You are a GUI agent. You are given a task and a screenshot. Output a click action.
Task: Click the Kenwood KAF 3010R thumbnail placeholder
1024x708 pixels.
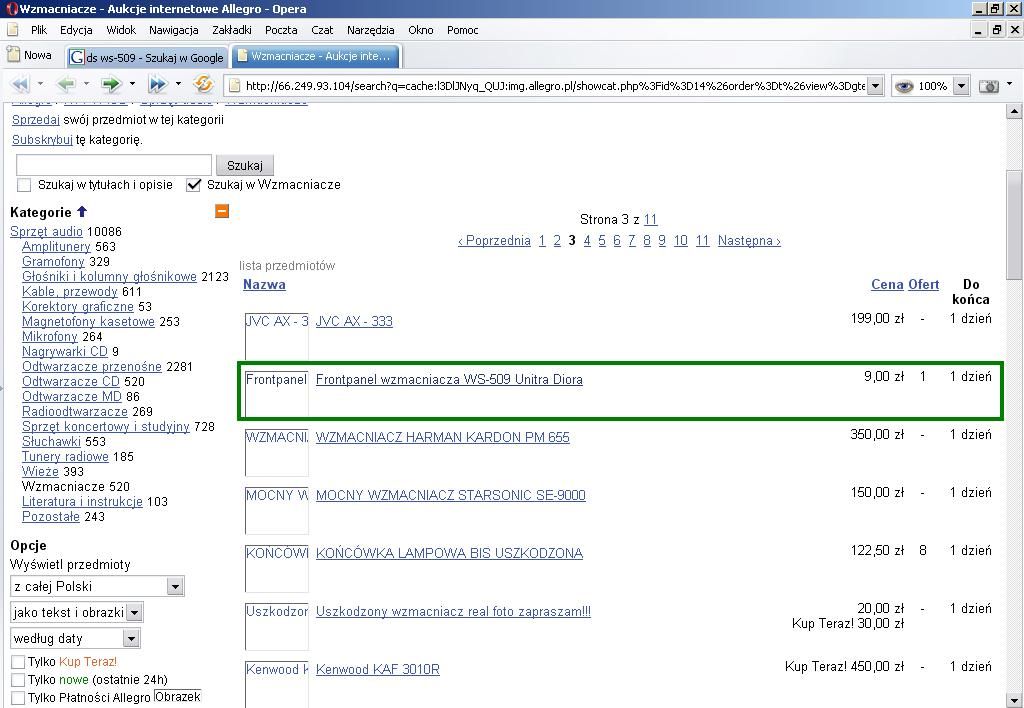point(277,684)
